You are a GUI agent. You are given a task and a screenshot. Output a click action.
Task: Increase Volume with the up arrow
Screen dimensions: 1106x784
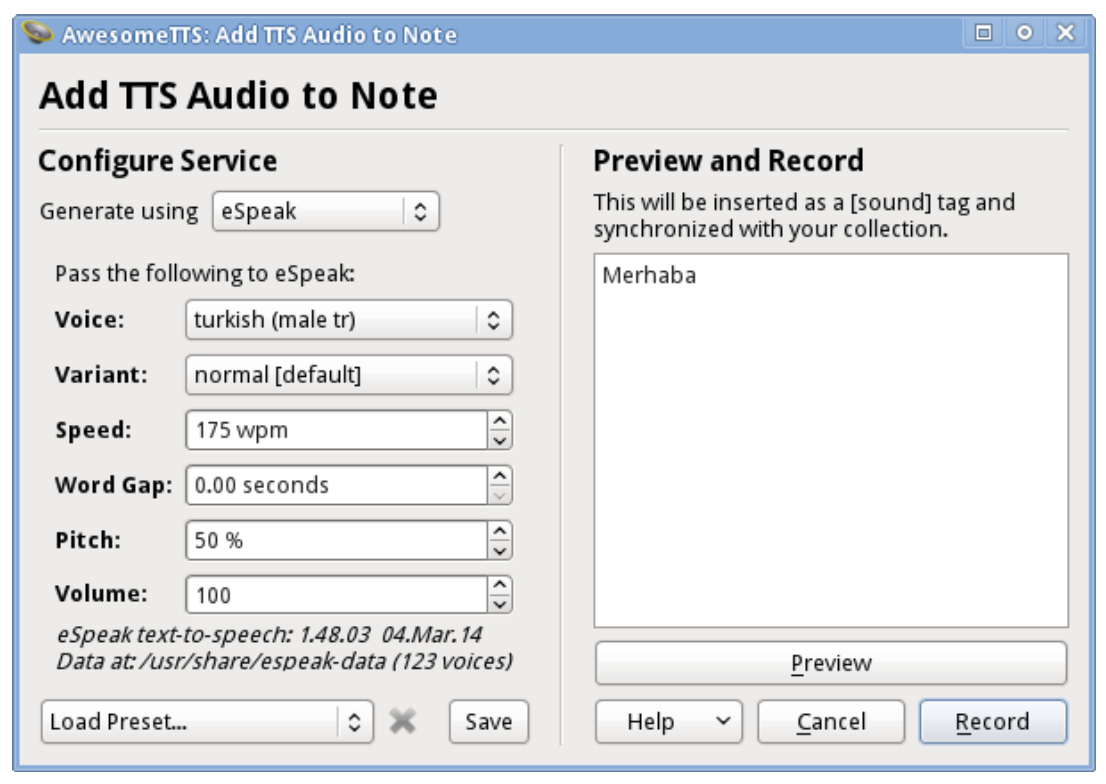click(x=499, y=585)
